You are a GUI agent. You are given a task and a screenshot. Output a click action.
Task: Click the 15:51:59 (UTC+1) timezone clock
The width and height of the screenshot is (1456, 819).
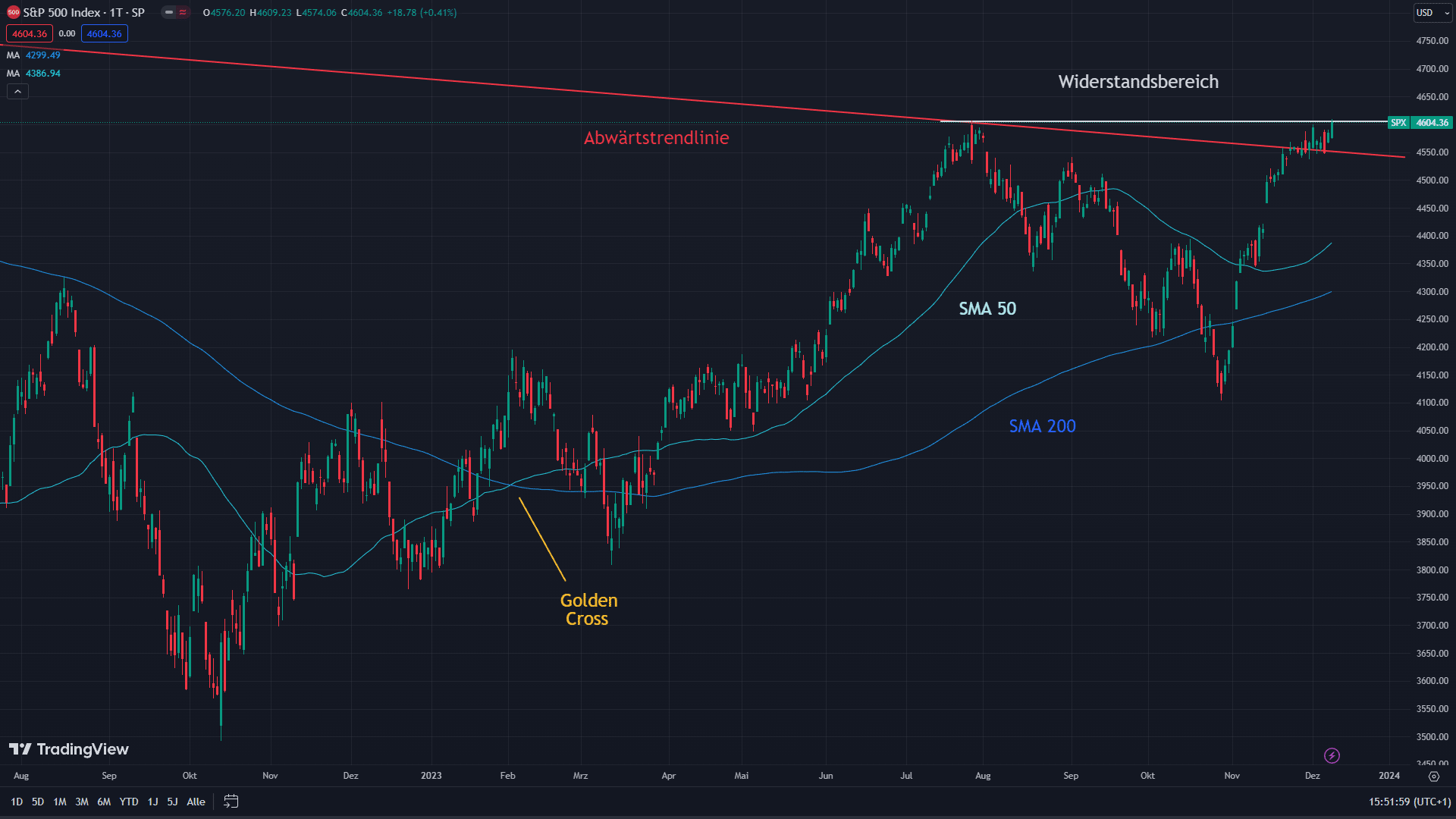[1410, 802]
